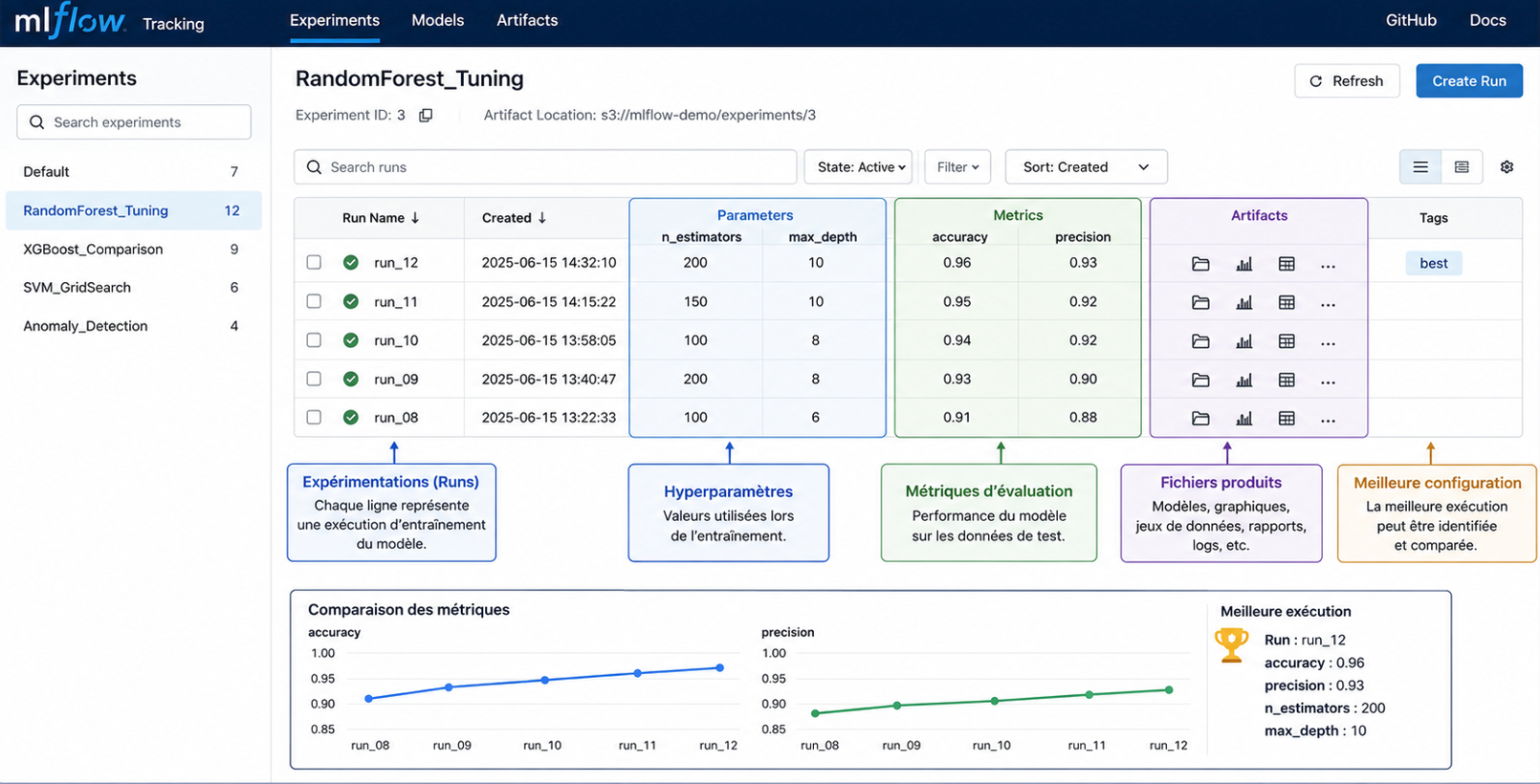Image resolution: width=1540 pixels, height=784 pixels.
Task: Select the run_11 checkbox
Action: tap(314, 301)
